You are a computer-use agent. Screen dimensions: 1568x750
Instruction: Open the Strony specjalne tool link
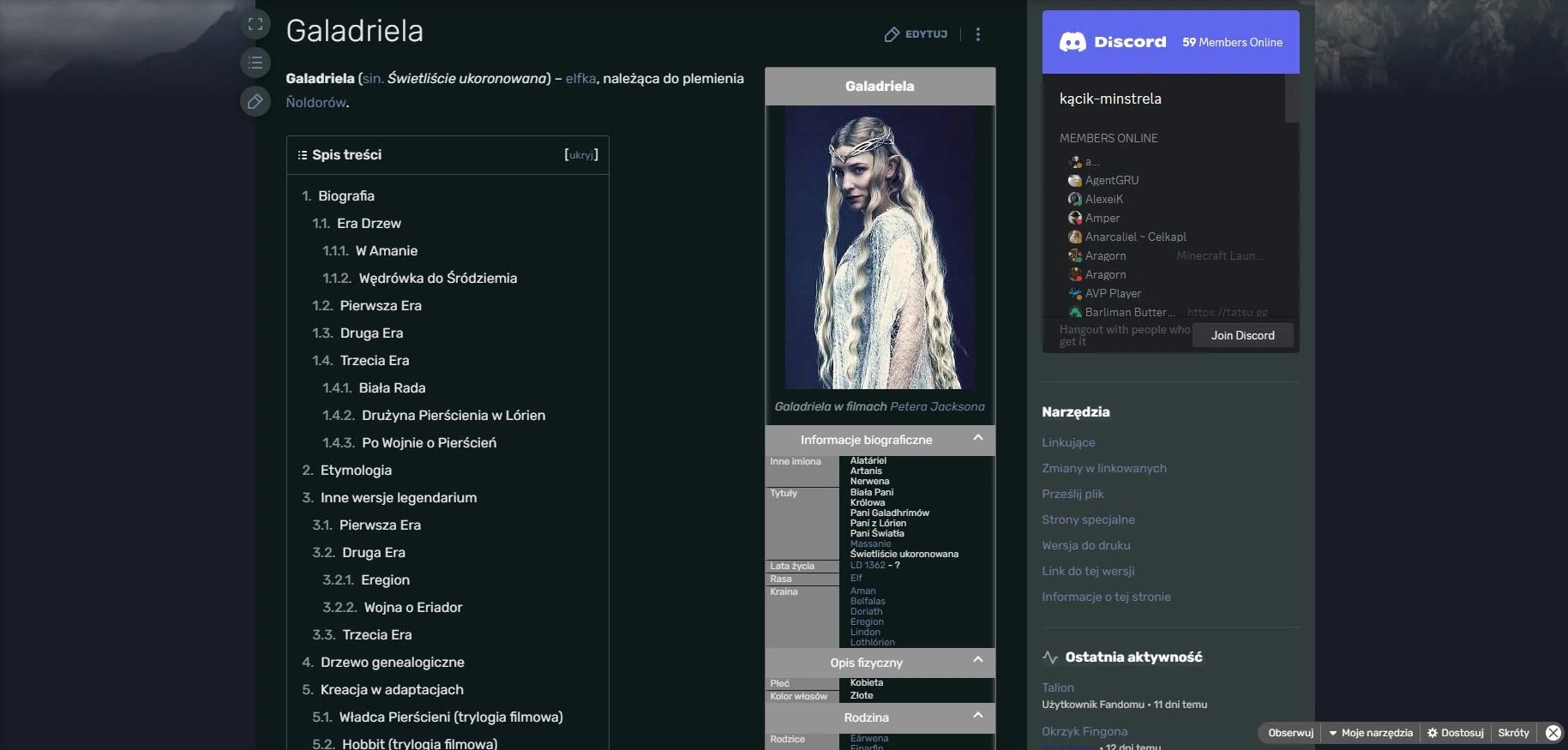[x=1088, y=520]
